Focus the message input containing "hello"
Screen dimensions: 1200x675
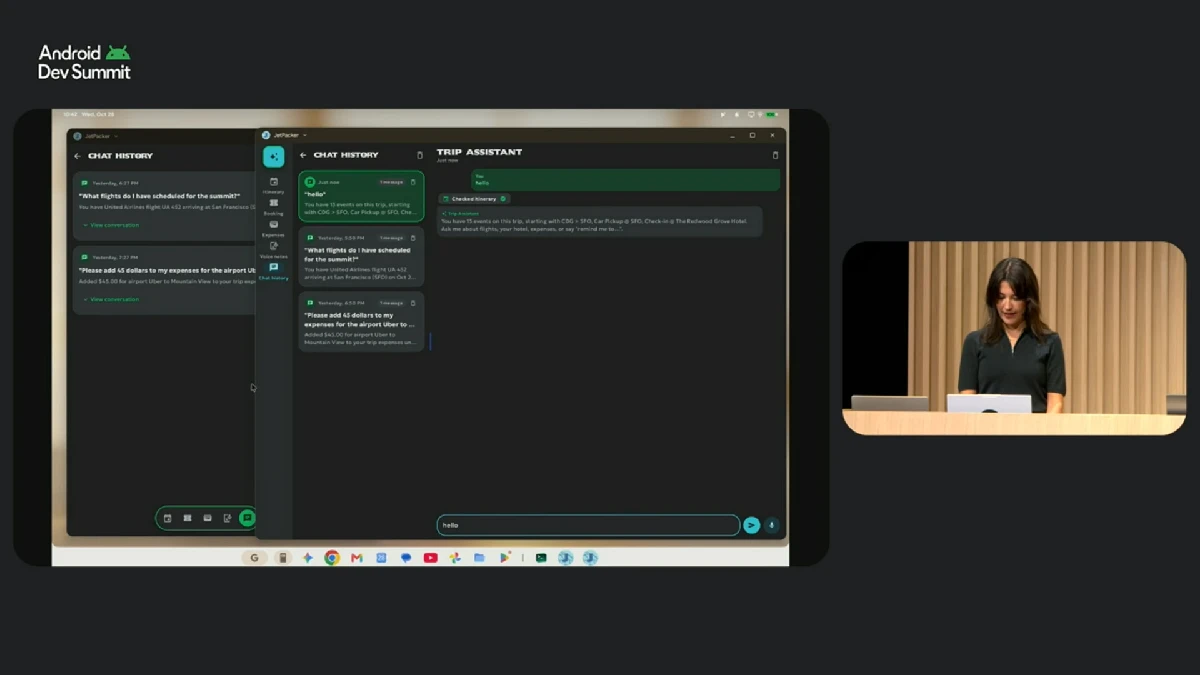pos(588,525)
